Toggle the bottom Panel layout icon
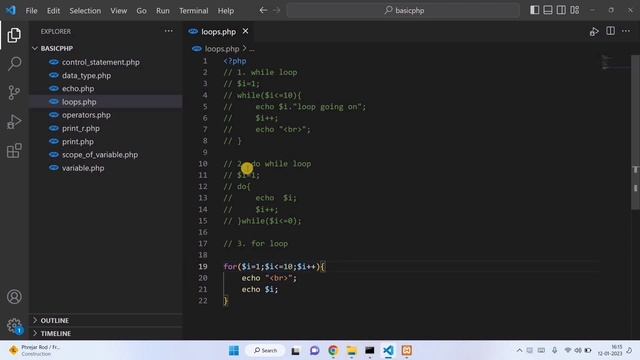Image resolution: width=640 pixels, height=360 pixels. click(x=548, y=10)
